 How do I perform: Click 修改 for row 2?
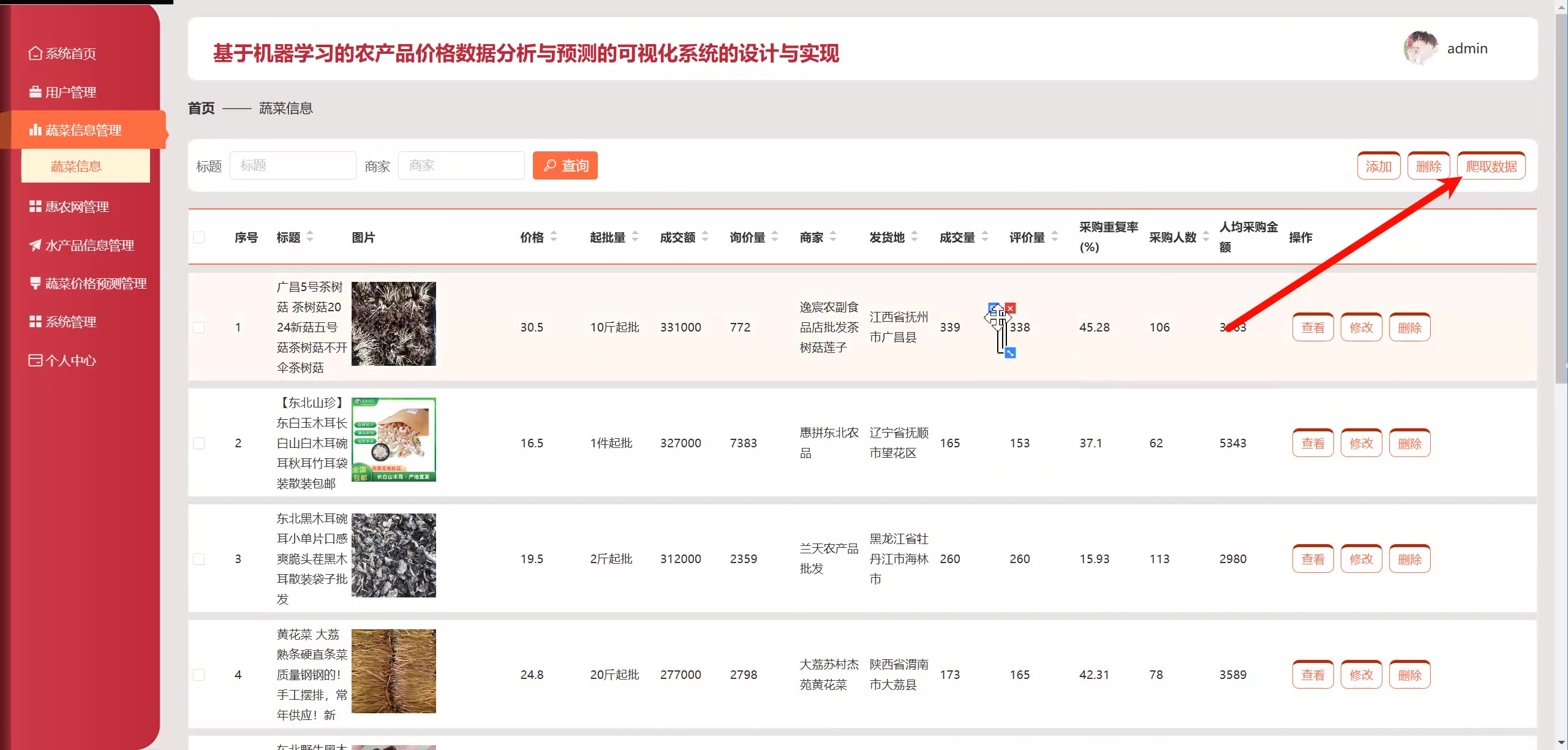click(x=1362, y=444)
